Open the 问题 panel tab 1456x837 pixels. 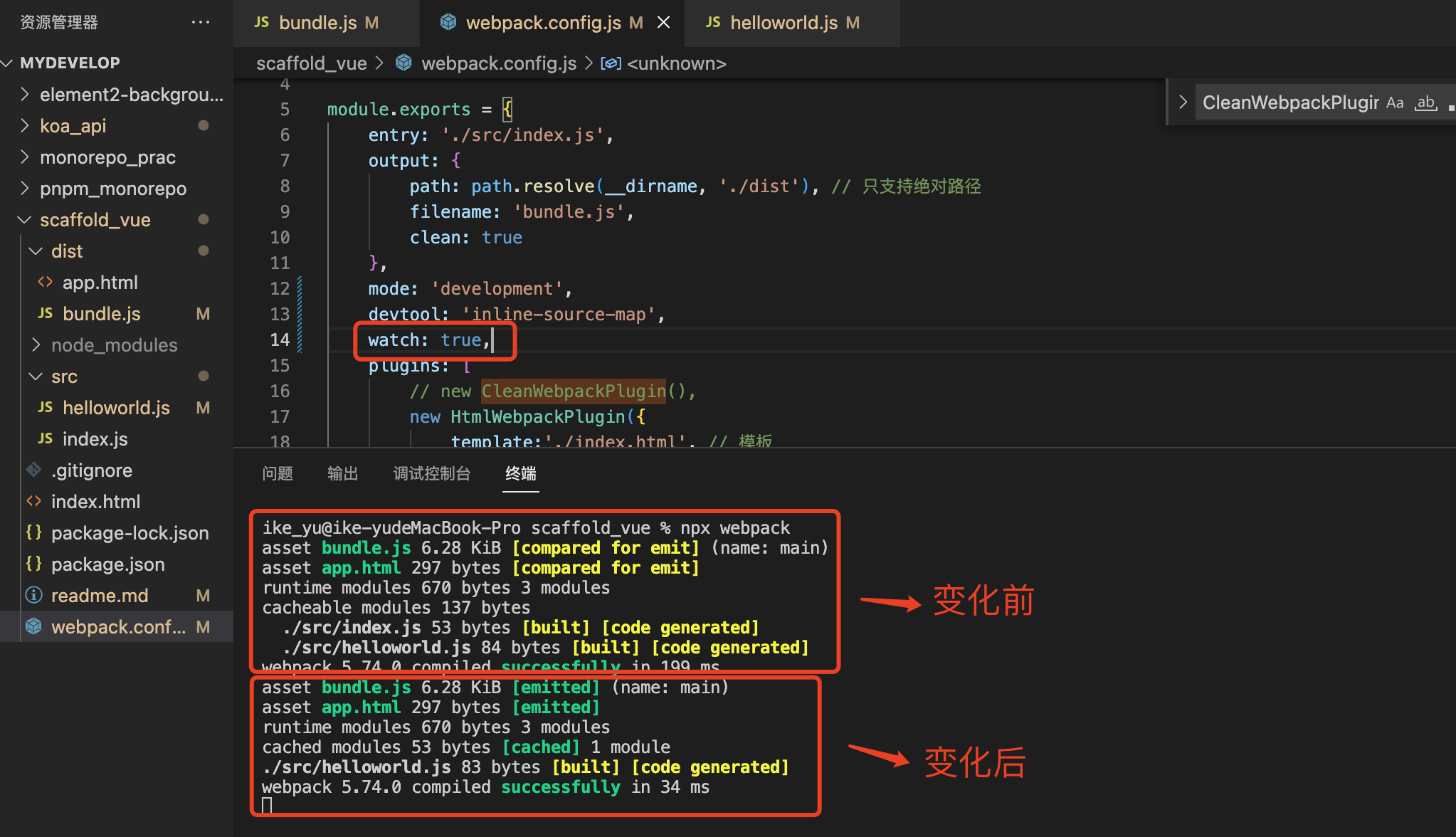point(277,473)
